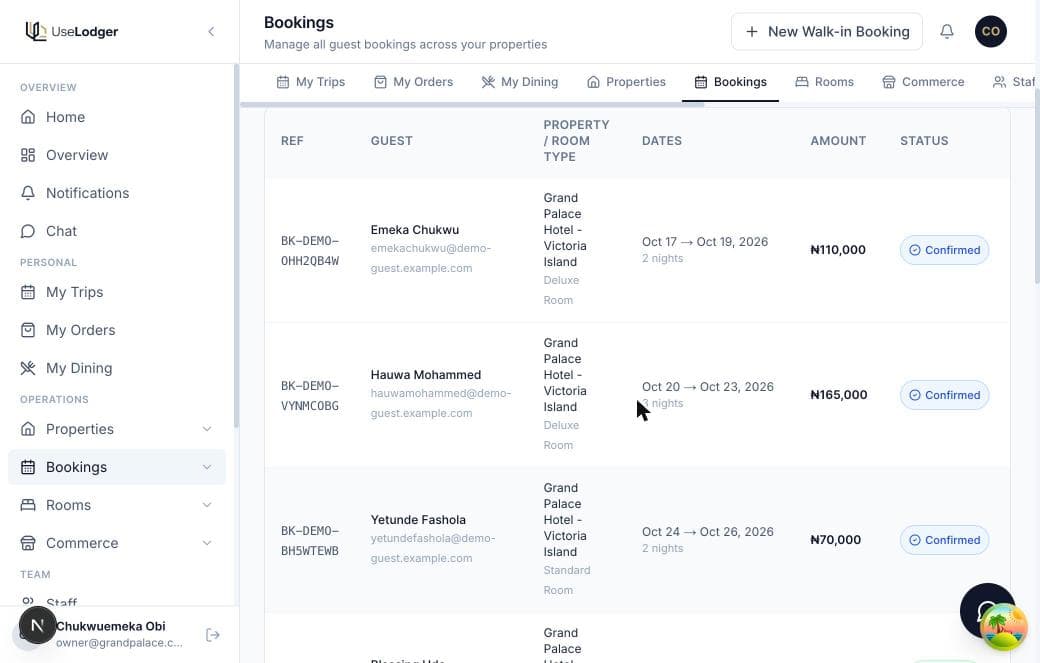Open the CO user avatar menu
The height and width of the screenshot is (663, 1040).
(x=990, y=31)
